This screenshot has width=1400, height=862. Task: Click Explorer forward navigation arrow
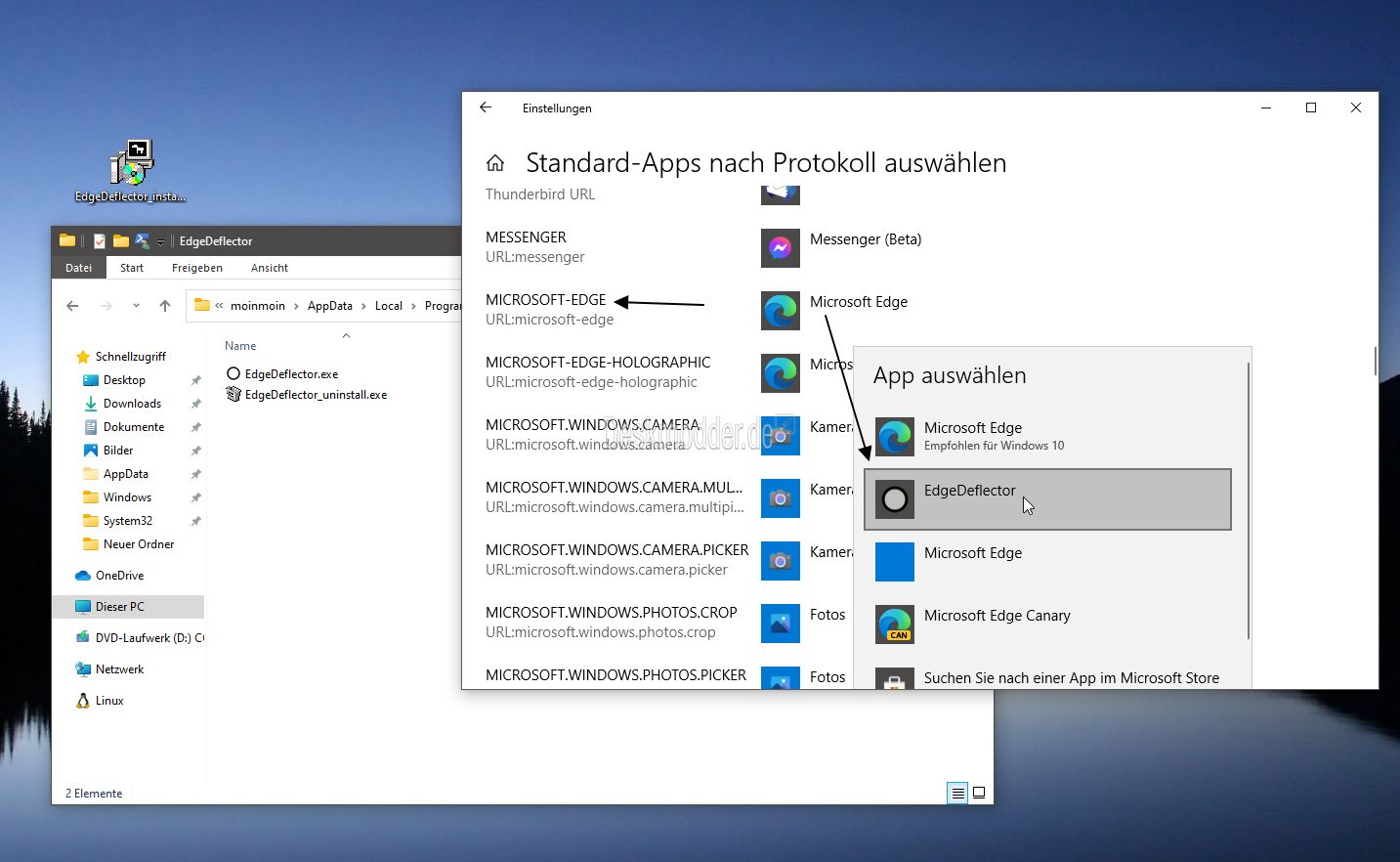106,306
